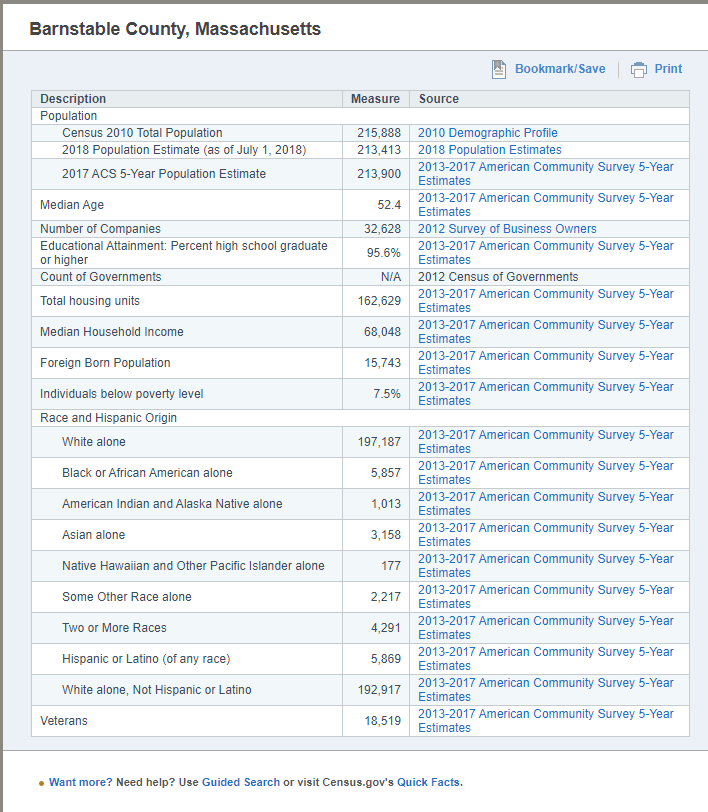
Task: Open ACS source link for Black or African American alone
Action: [546, 473]
